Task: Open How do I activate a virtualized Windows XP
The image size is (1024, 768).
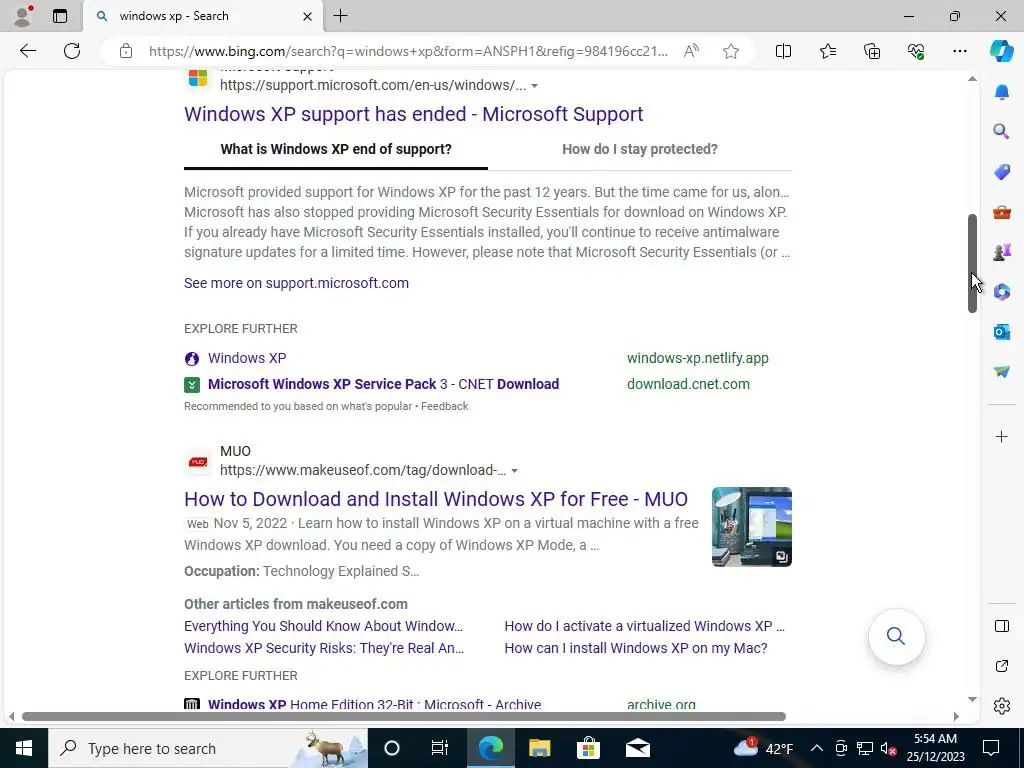Action: coord(645,626)
